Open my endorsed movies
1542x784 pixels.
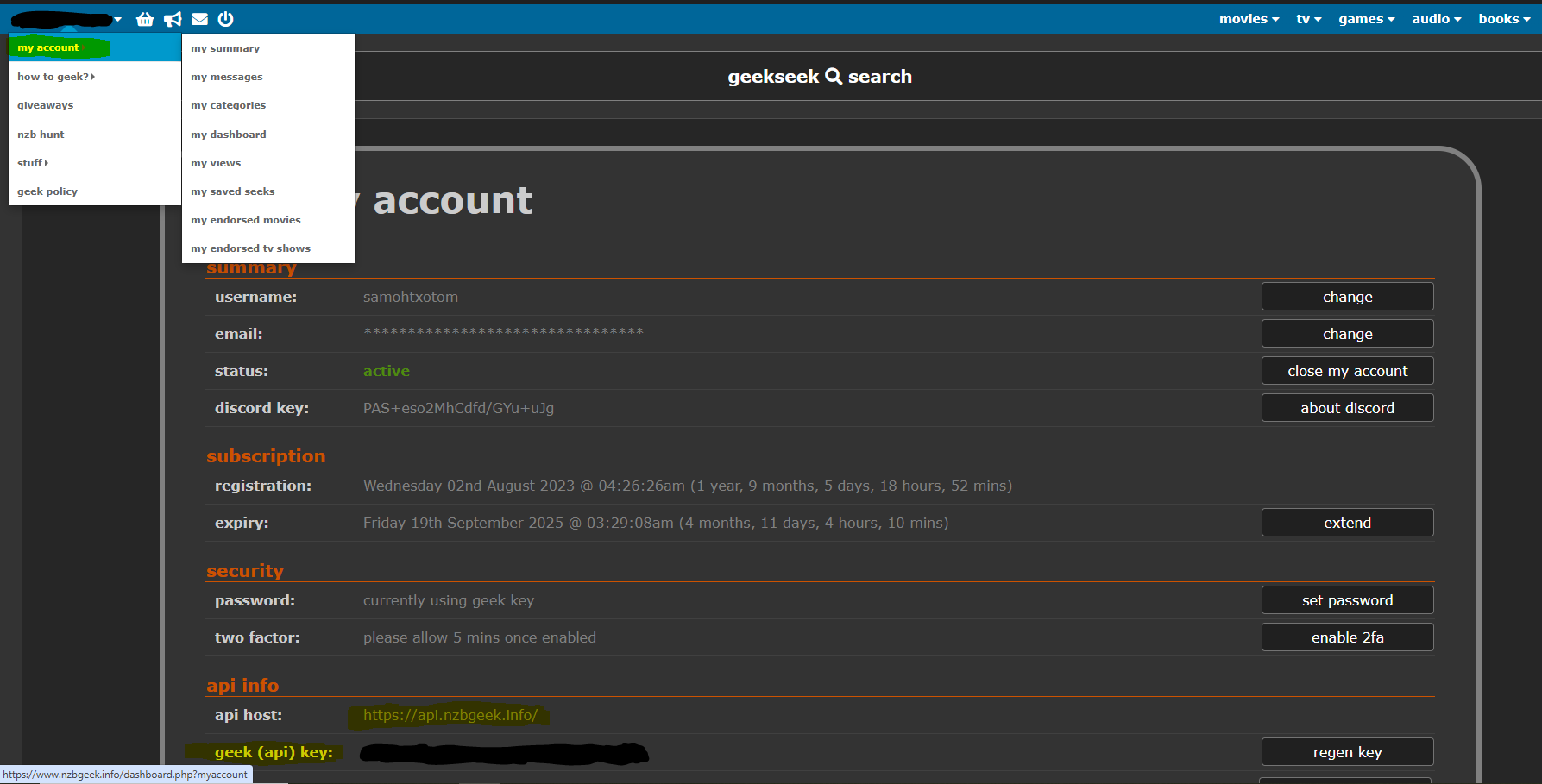(267, 220)
